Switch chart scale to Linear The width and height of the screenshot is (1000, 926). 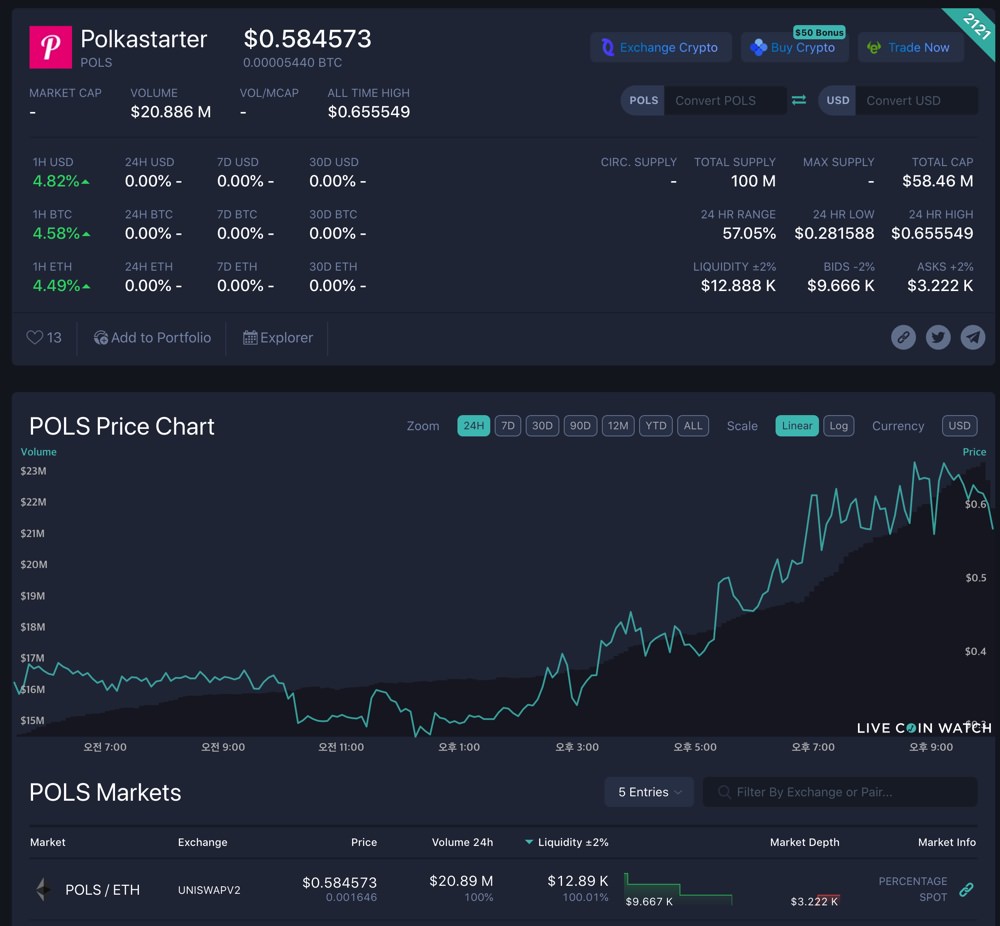[797, 425]
